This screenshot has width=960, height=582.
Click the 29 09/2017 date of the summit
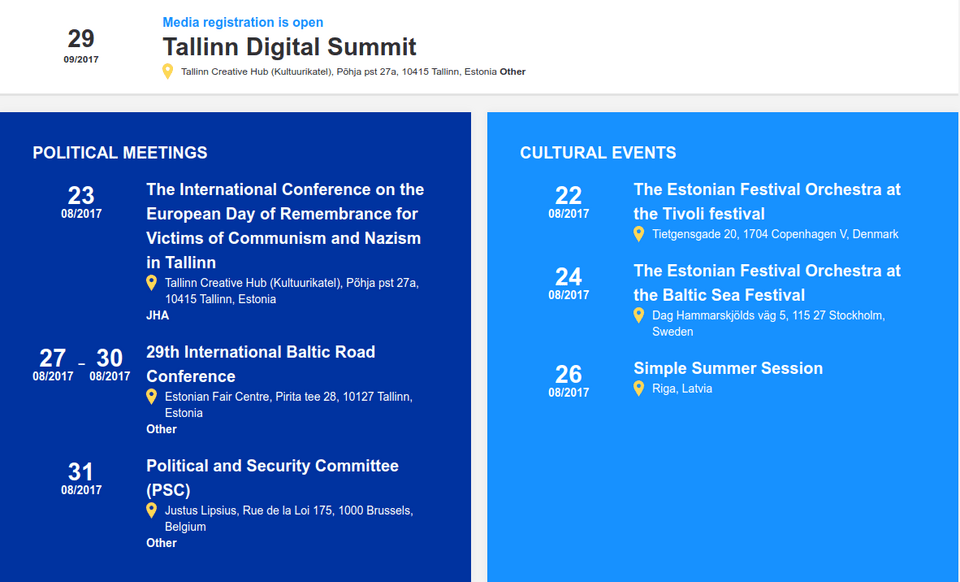81,45
